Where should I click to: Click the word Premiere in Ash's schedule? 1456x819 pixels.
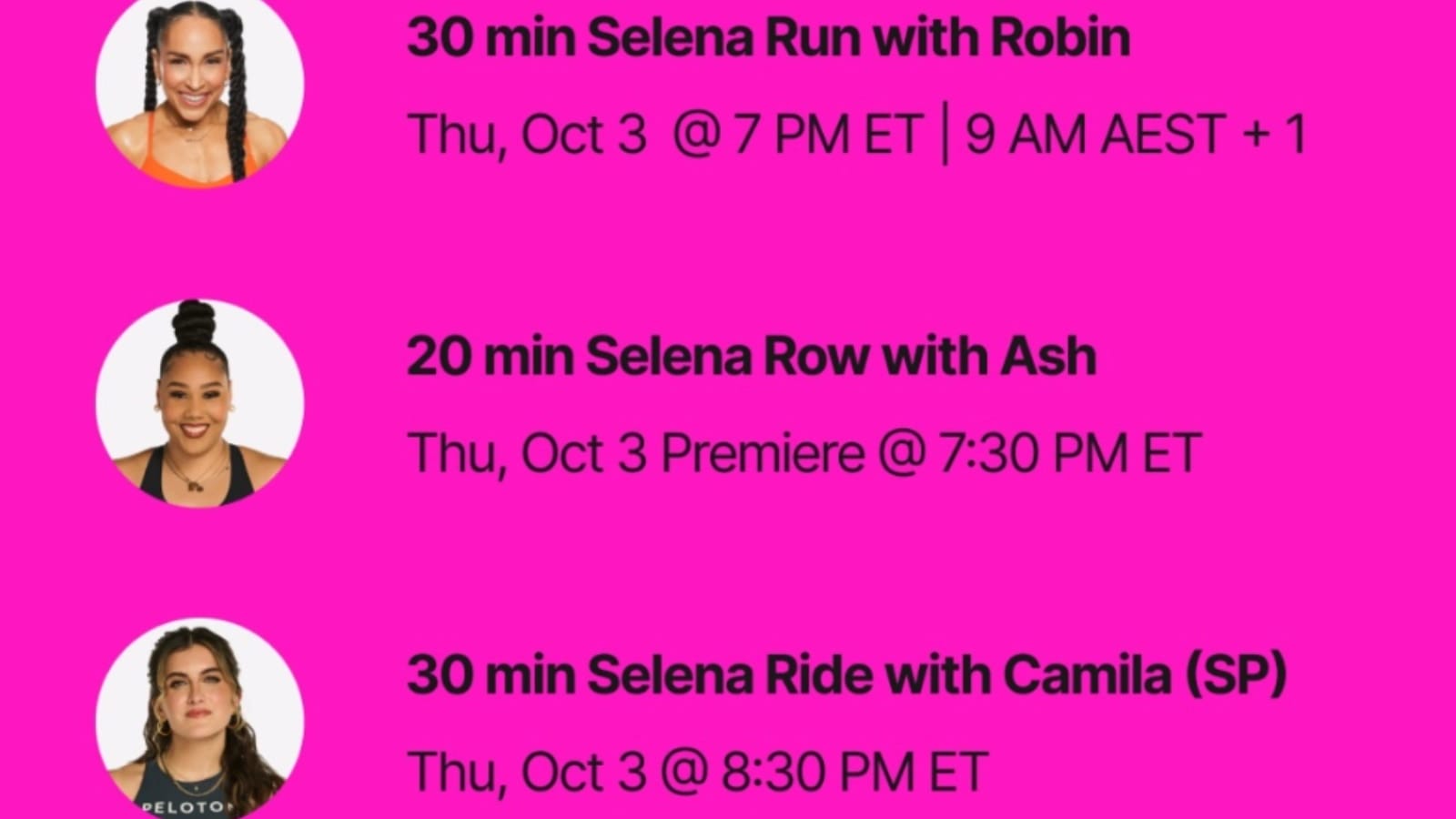tap(762, 453)
